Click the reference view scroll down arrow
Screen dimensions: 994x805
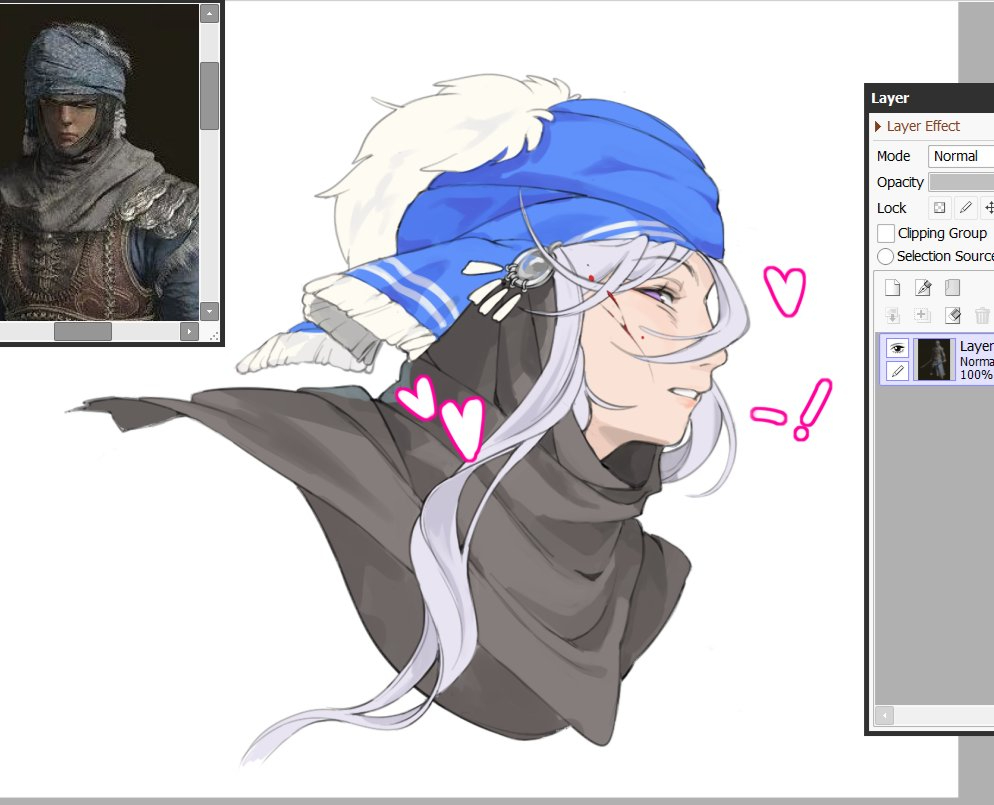coord(209,311)
